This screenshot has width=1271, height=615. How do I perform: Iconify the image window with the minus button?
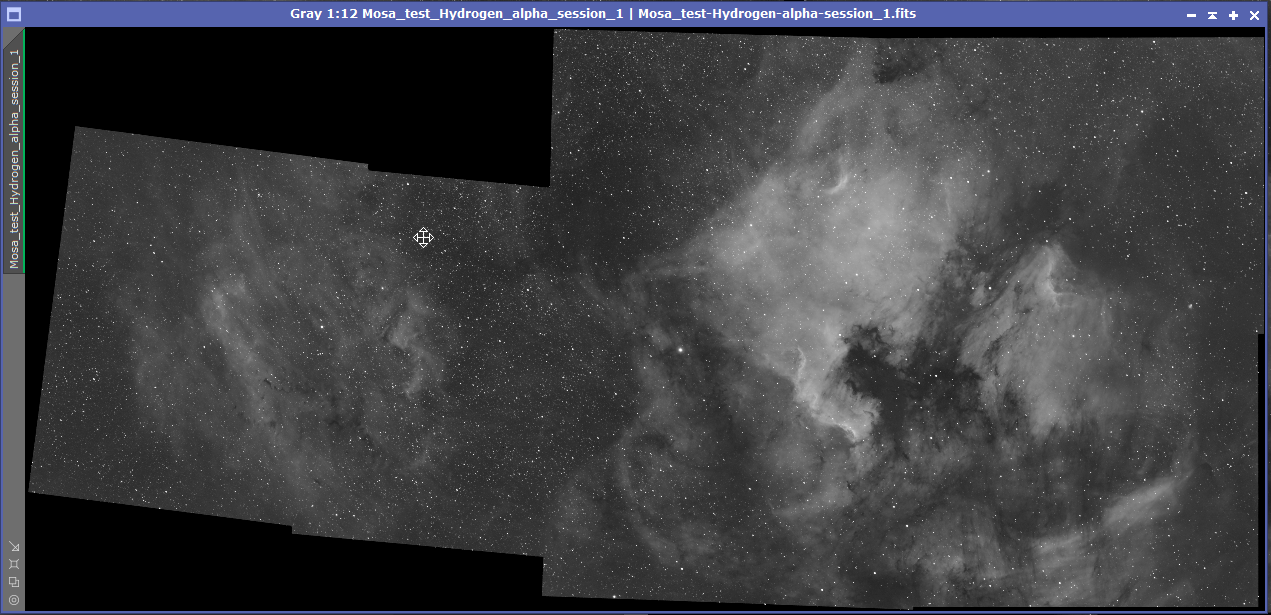point(1191,15)
